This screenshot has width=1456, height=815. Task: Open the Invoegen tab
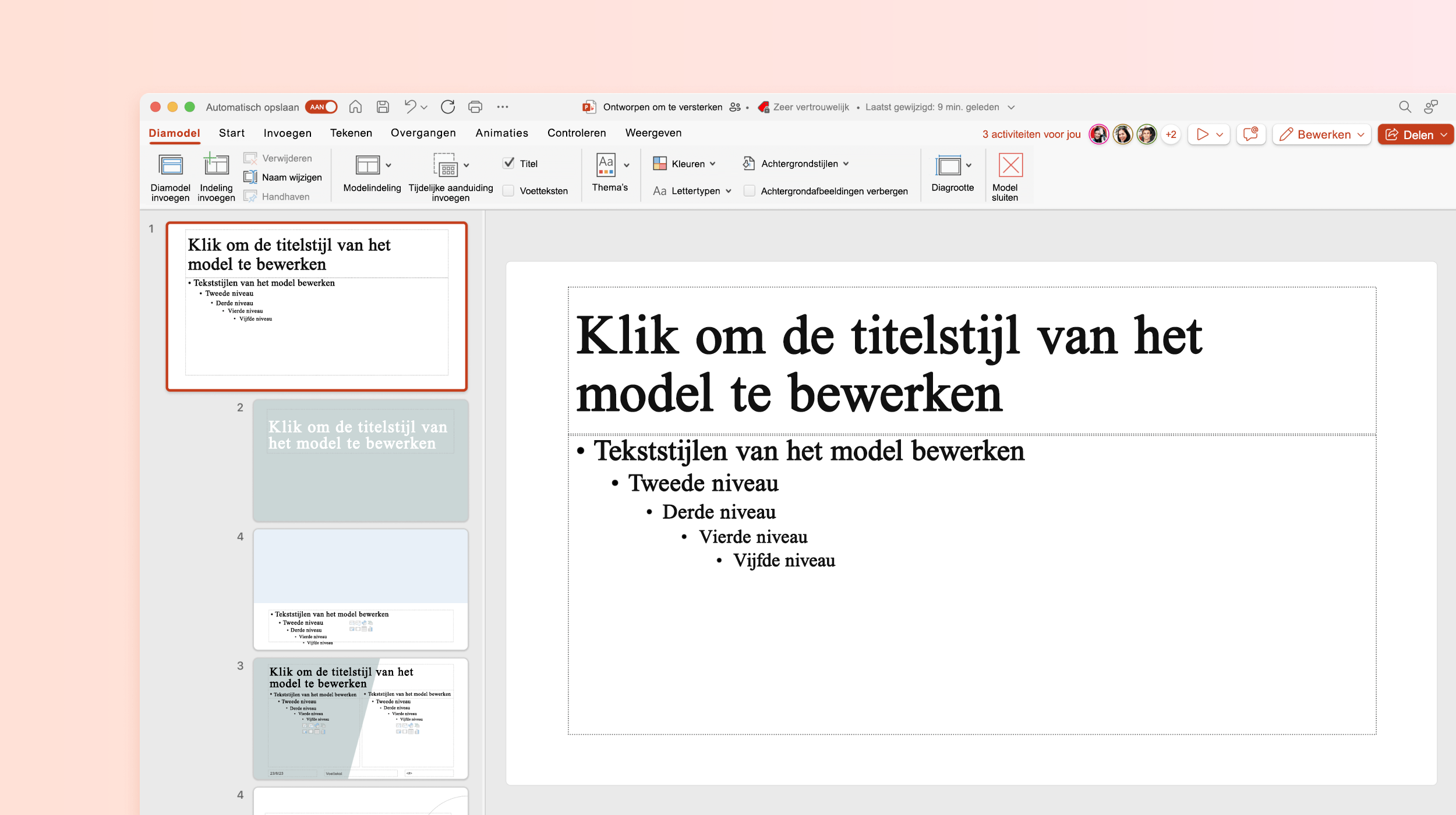tap(287, 133)
